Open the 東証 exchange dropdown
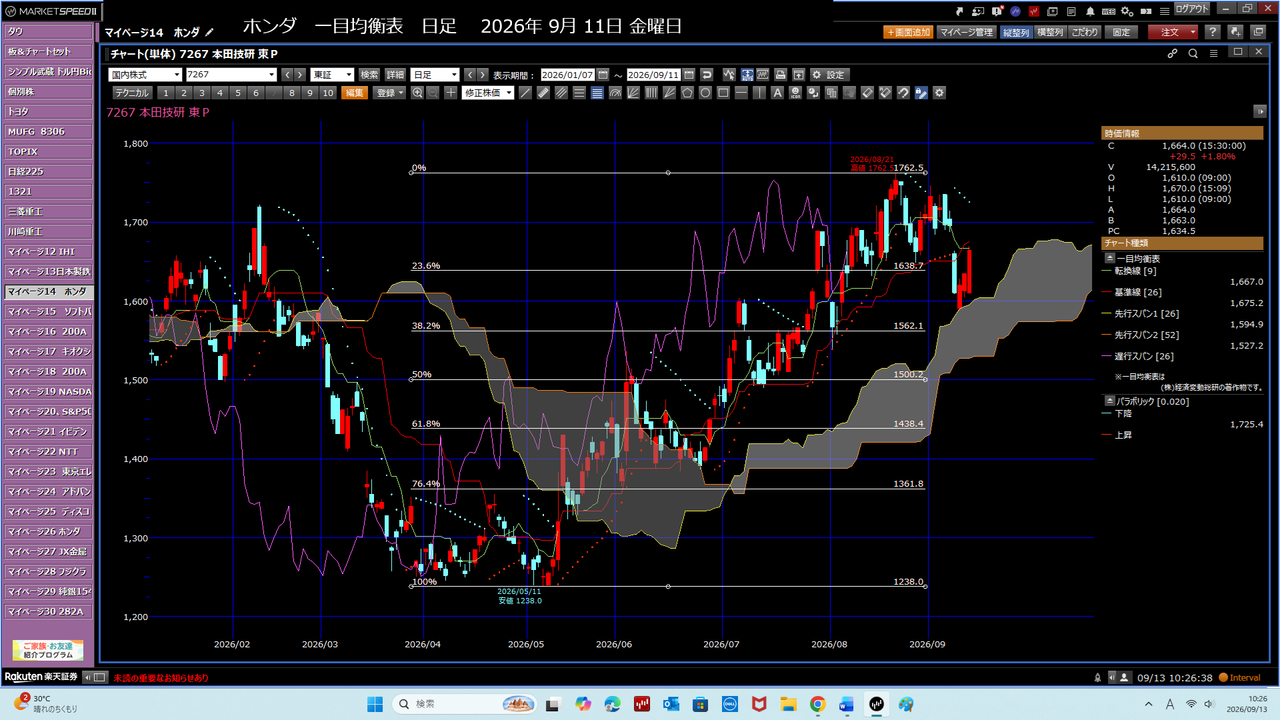This screenshot has width=1280, height=720. click(x=333, y=75)
